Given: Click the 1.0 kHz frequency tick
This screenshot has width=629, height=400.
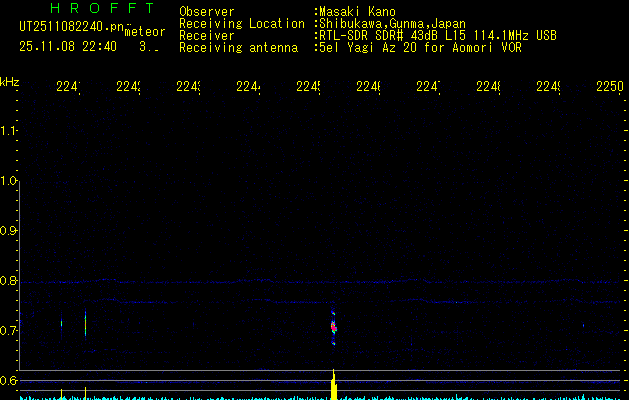Looking at the screenshot, I should 10,181.
